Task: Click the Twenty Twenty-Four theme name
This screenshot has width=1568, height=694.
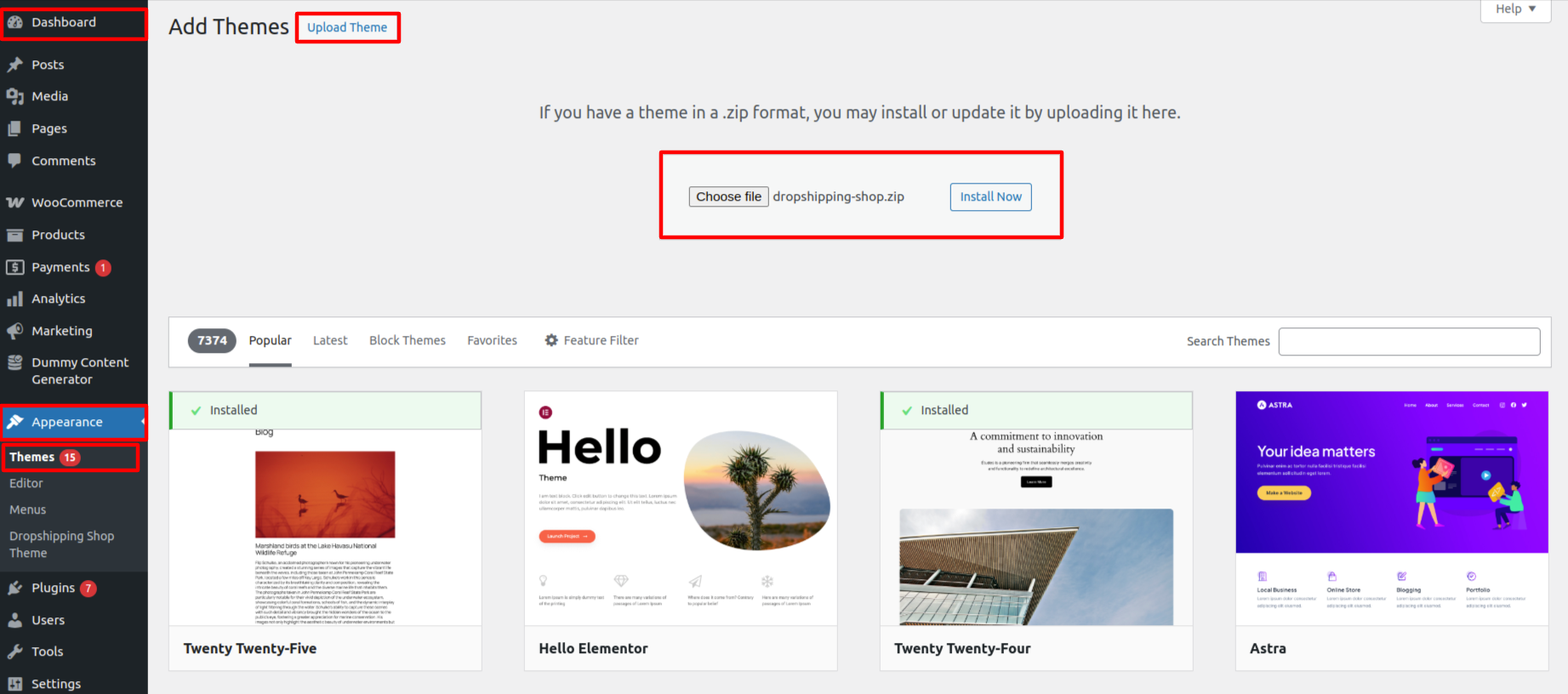Action: click(x=962, y=648)
